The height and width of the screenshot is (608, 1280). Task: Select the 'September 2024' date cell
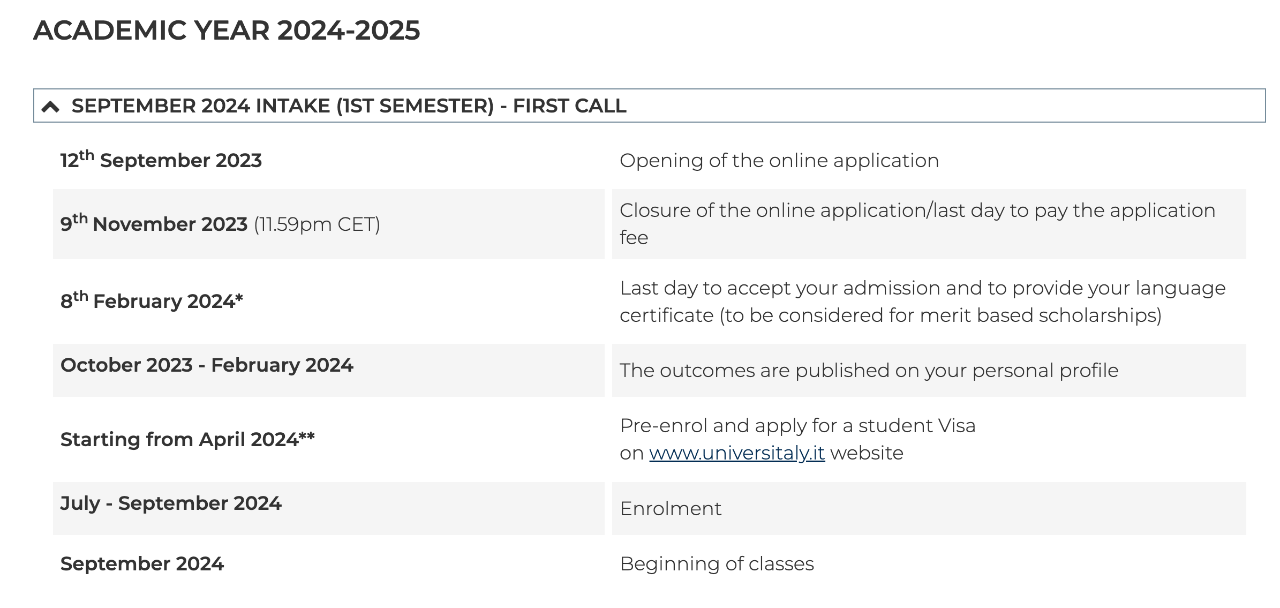click(x=329, y=564)
